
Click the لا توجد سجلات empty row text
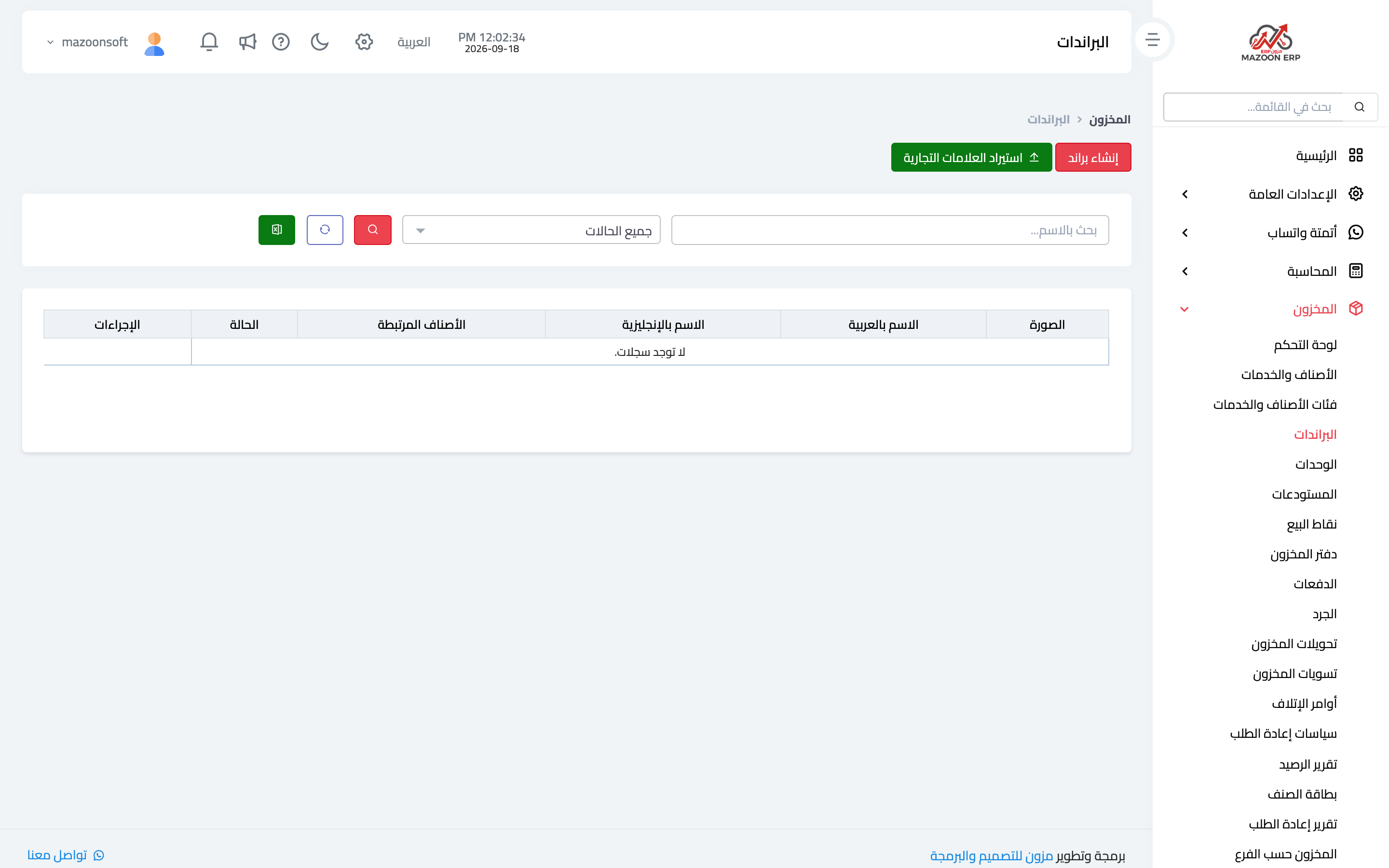pos(650,352)
